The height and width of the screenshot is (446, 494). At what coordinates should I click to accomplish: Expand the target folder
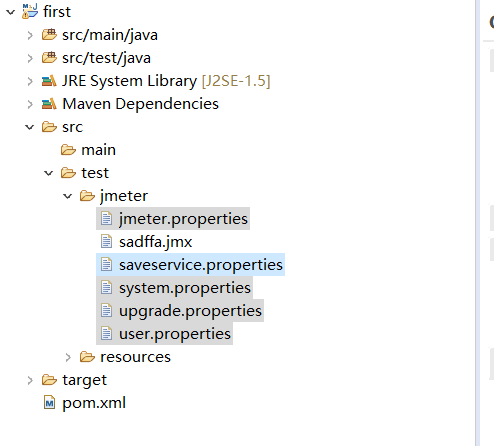coord(30,380)
